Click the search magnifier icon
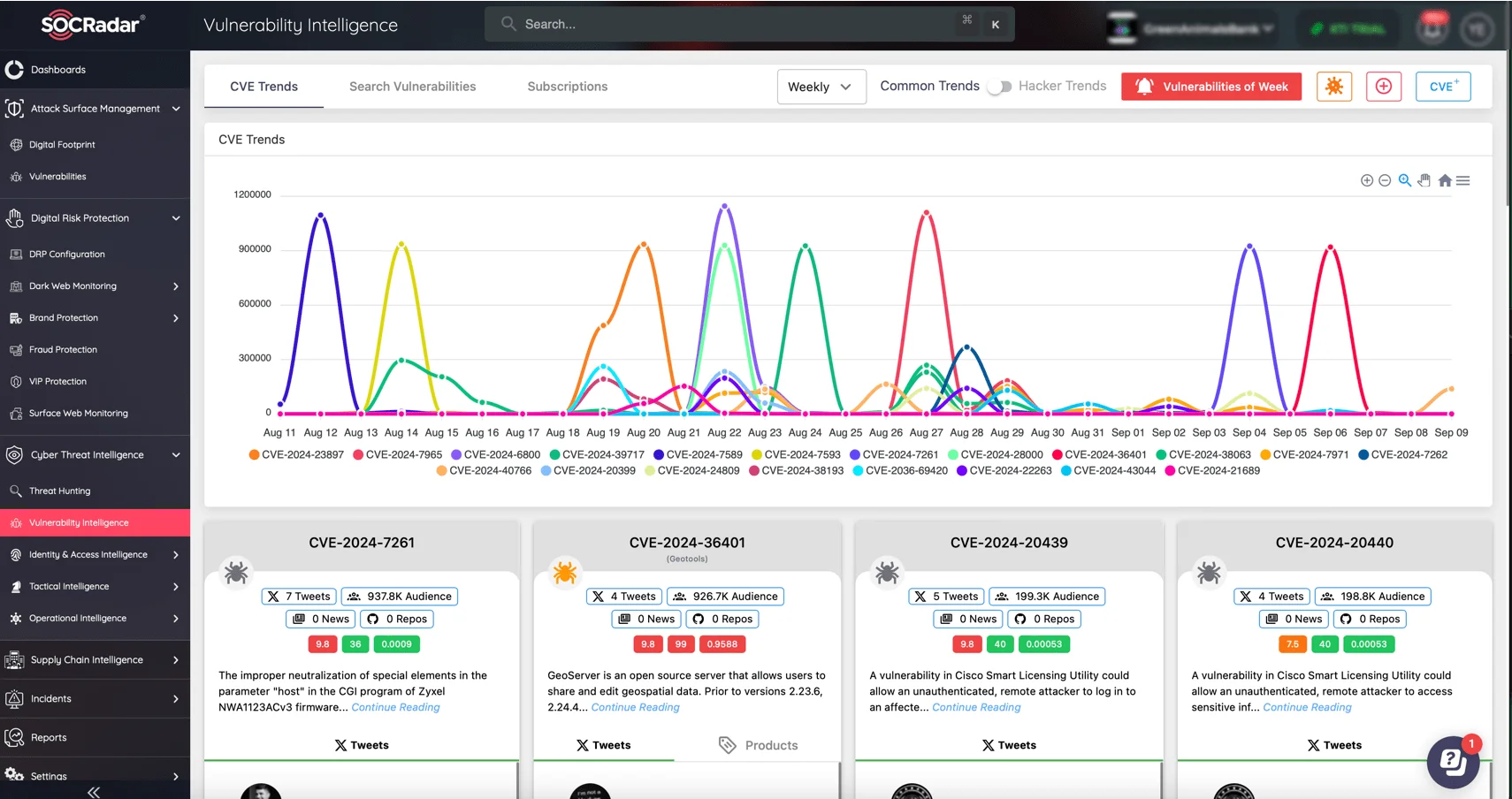The width and height of the screenshot is (1512, 799). click(x=508, y=24)
